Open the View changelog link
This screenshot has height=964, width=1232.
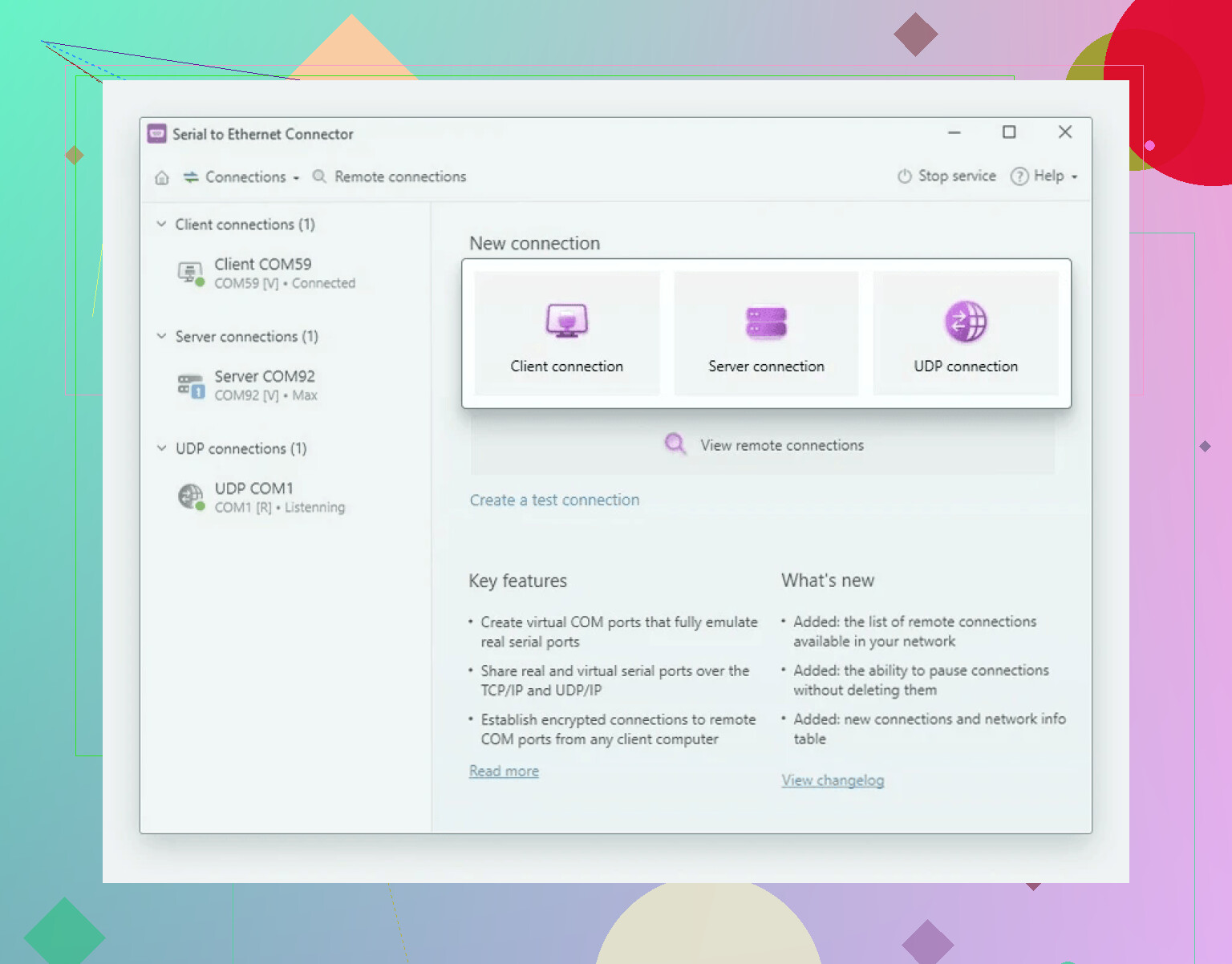point(833,780)
